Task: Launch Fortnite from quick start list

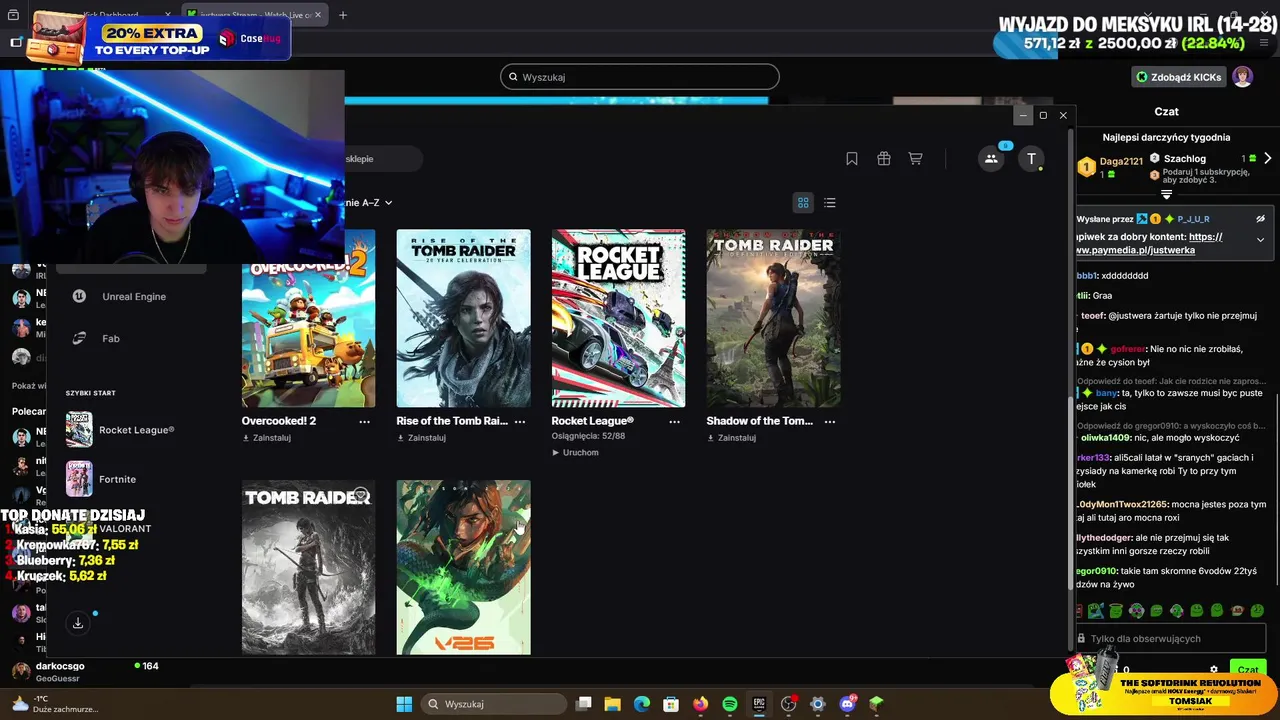Action: click(x=102, y=479)
